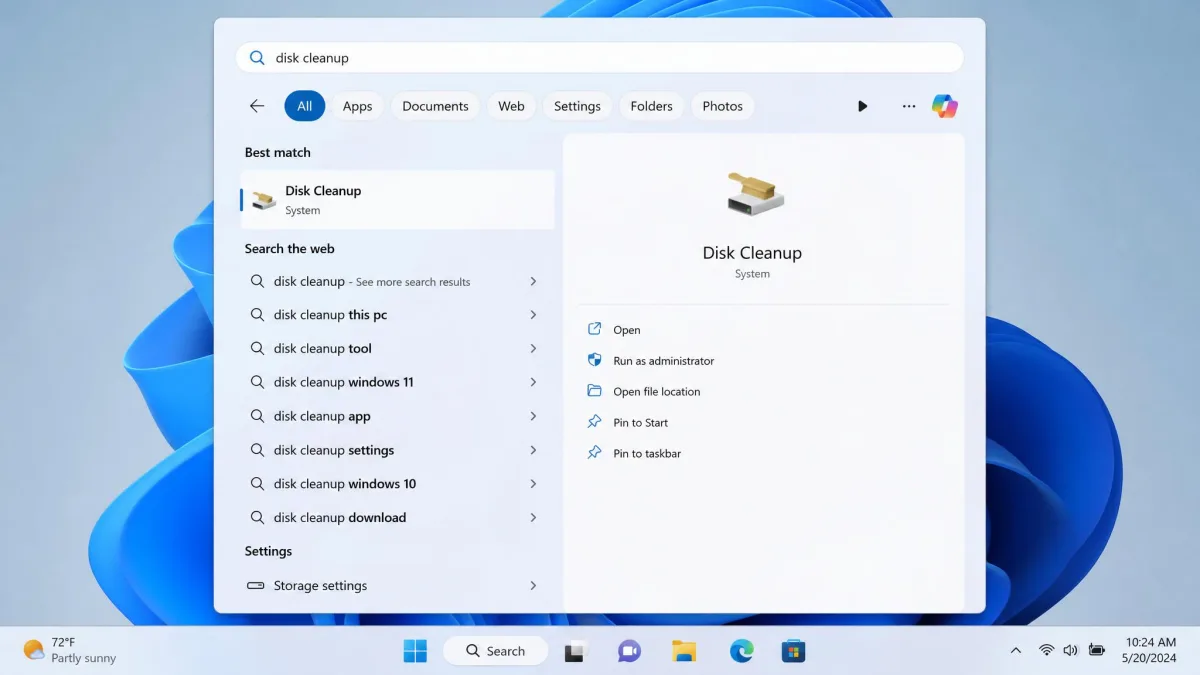
Task: Expand chevron for 'disk cleanup windows 10'
Action: pos(533,484)
